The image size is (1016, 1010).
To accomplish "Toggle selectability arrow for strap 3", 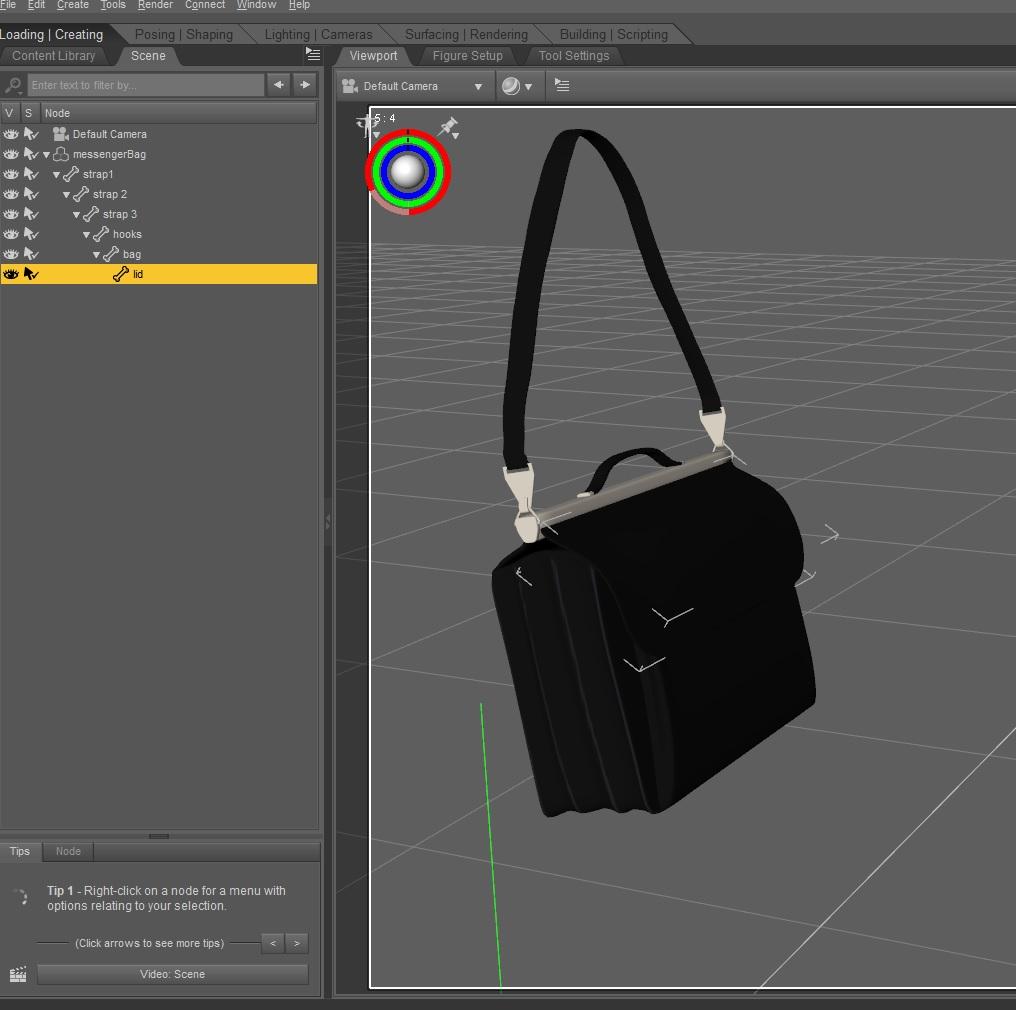I will click(x=30, y=214).
